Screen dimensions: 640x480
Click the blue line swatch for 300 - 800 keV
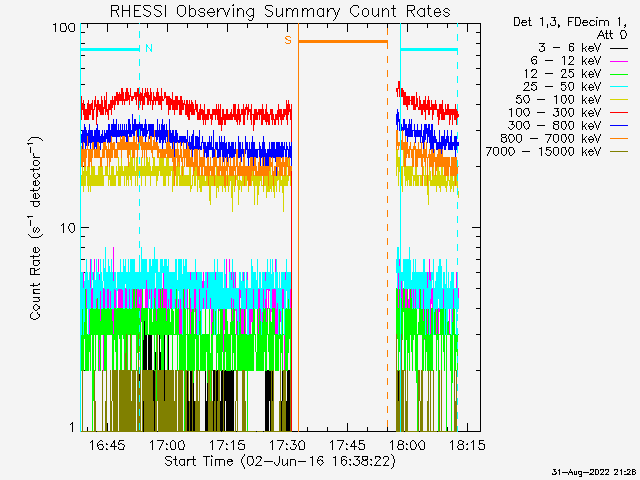click(x=619, y=126)
